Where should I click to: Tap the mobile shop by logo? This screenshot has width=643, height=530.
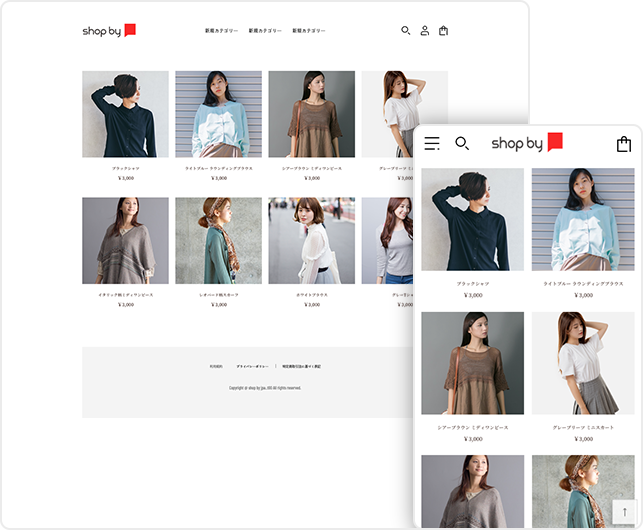point(527,143)
